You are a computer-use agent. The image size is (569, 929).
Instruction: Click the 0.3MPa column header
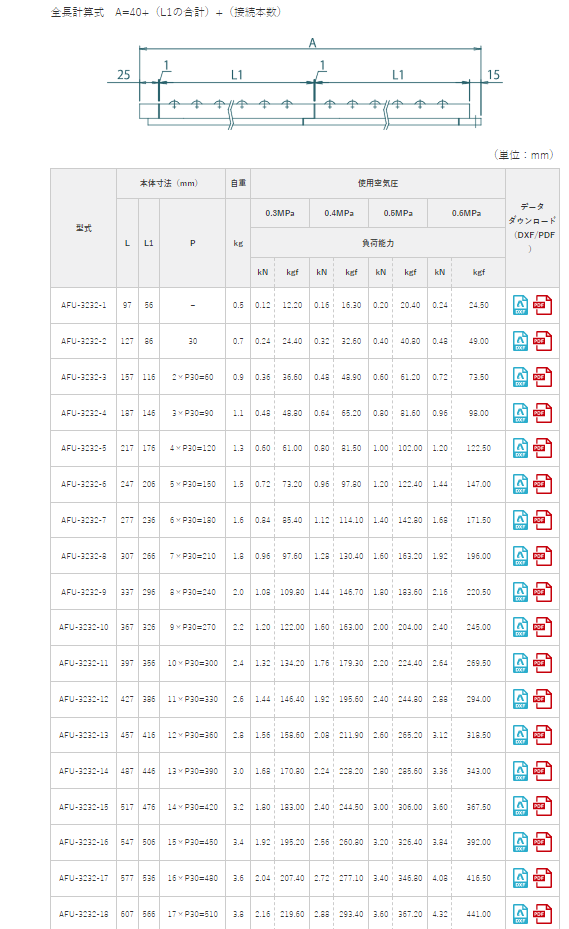(280, 213)
